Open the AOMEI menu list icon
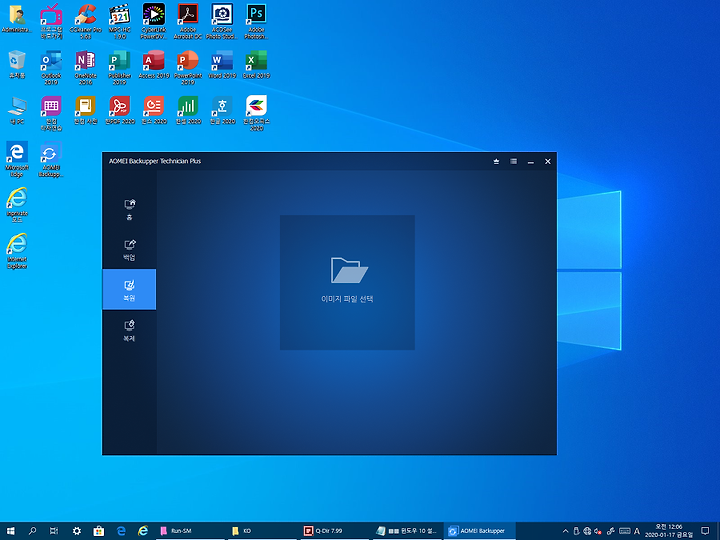 click(513, 161)
